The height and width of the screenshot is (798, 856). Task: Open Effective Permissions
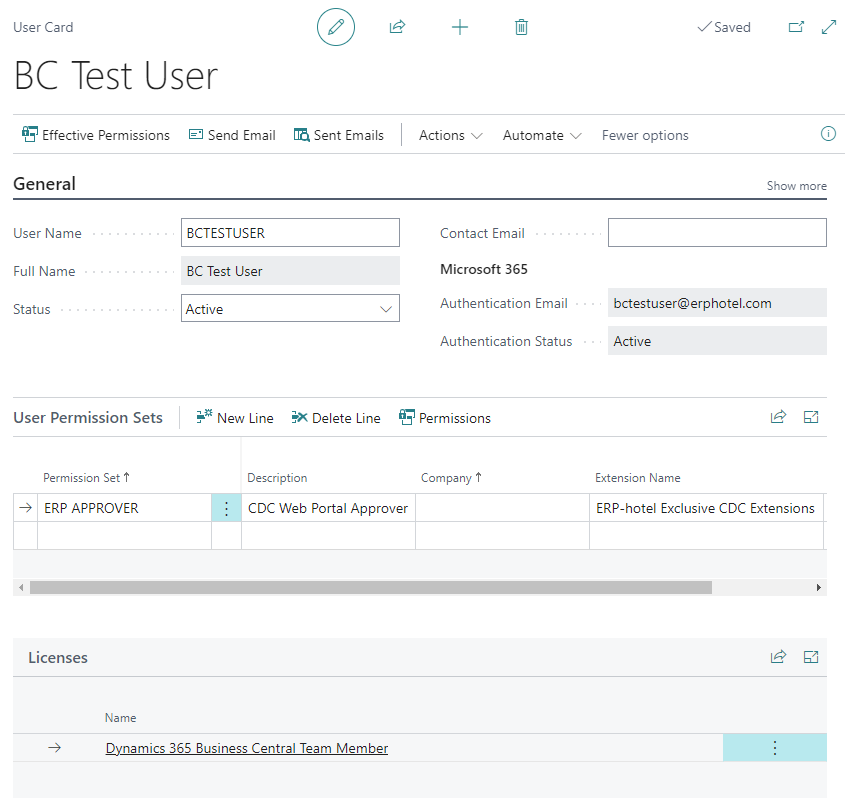[96, 135]
